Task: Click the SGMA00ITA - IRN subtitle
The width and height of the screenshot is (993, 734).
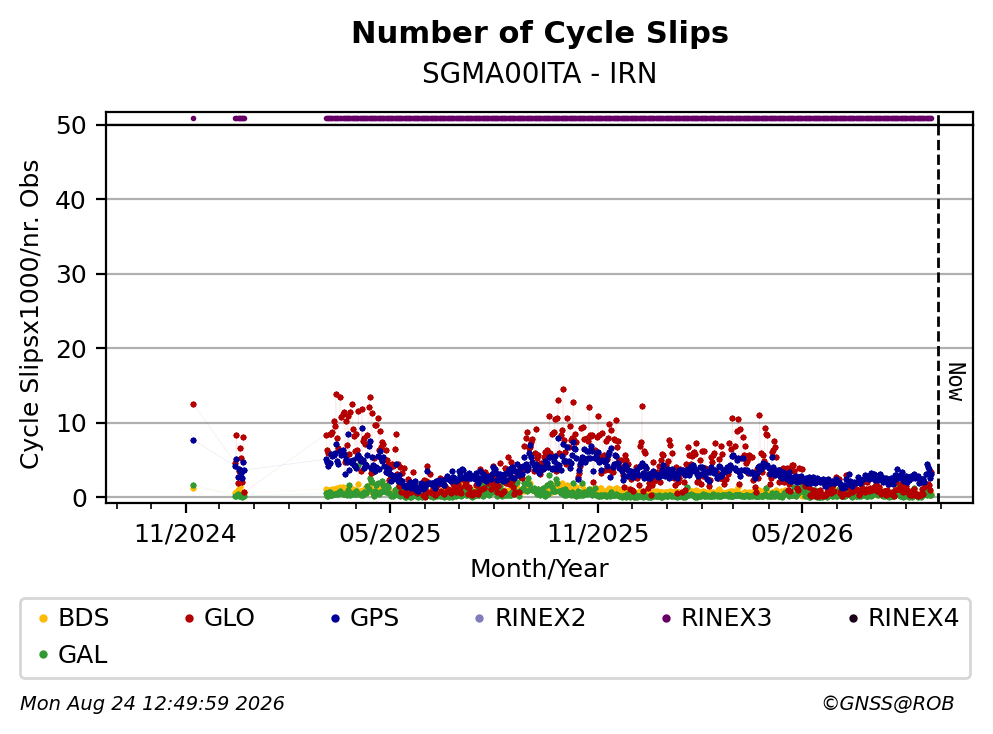Action: click(x=540, y=73)
